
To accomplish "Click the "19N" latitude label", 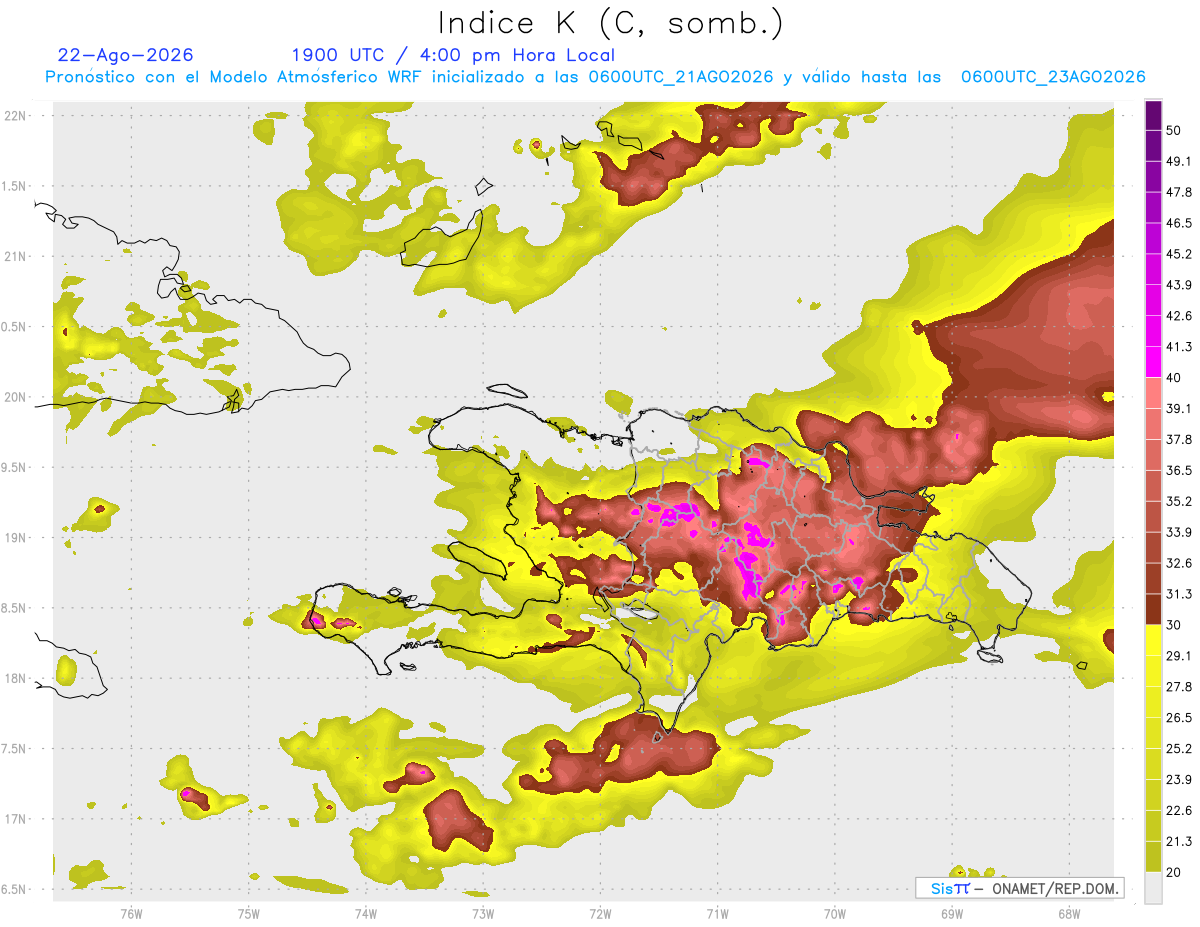I will (16, 538).
